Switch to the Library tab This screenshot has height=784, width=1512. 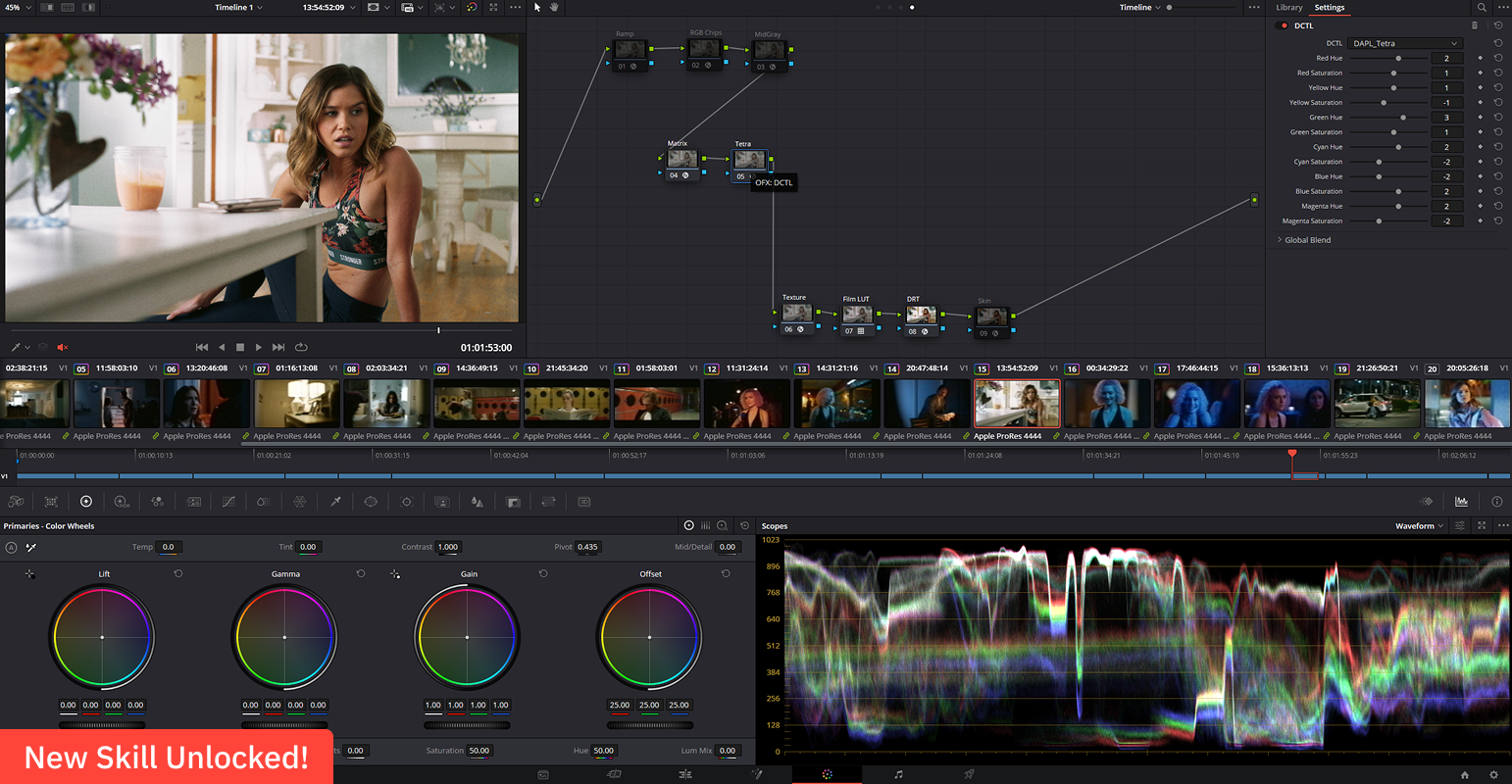[1288, 8]
